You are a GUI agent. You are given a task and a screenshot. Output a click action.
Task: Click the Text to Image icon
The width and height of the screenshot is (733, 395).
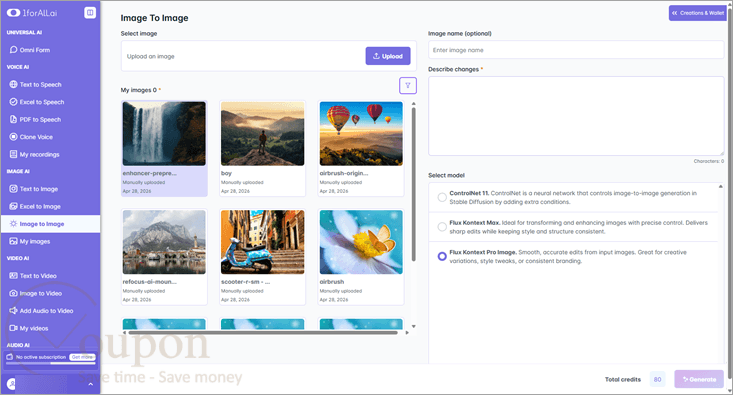pyautogui.click(x=14, y=189)
